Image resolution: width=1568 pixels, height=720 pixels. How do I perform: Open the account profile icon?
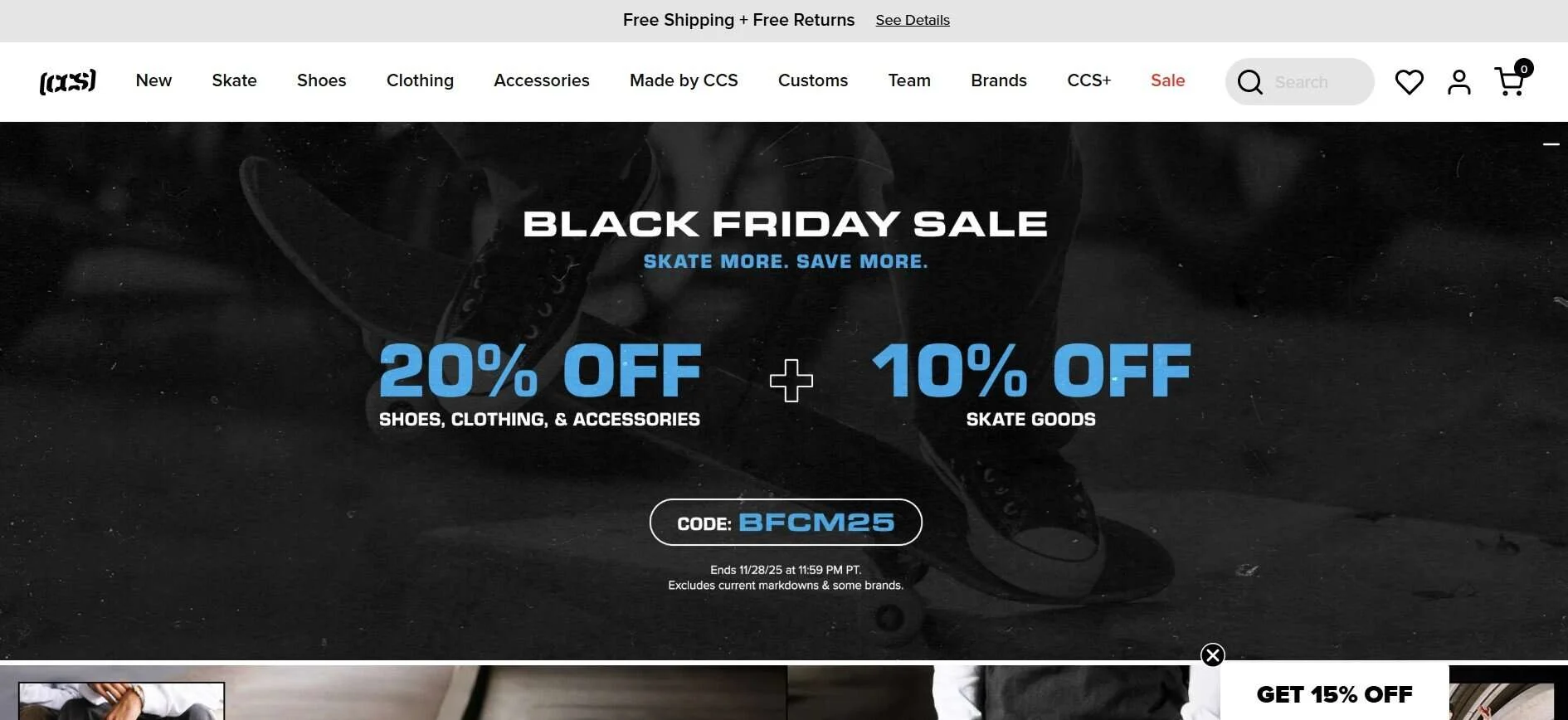(1459, 82)
